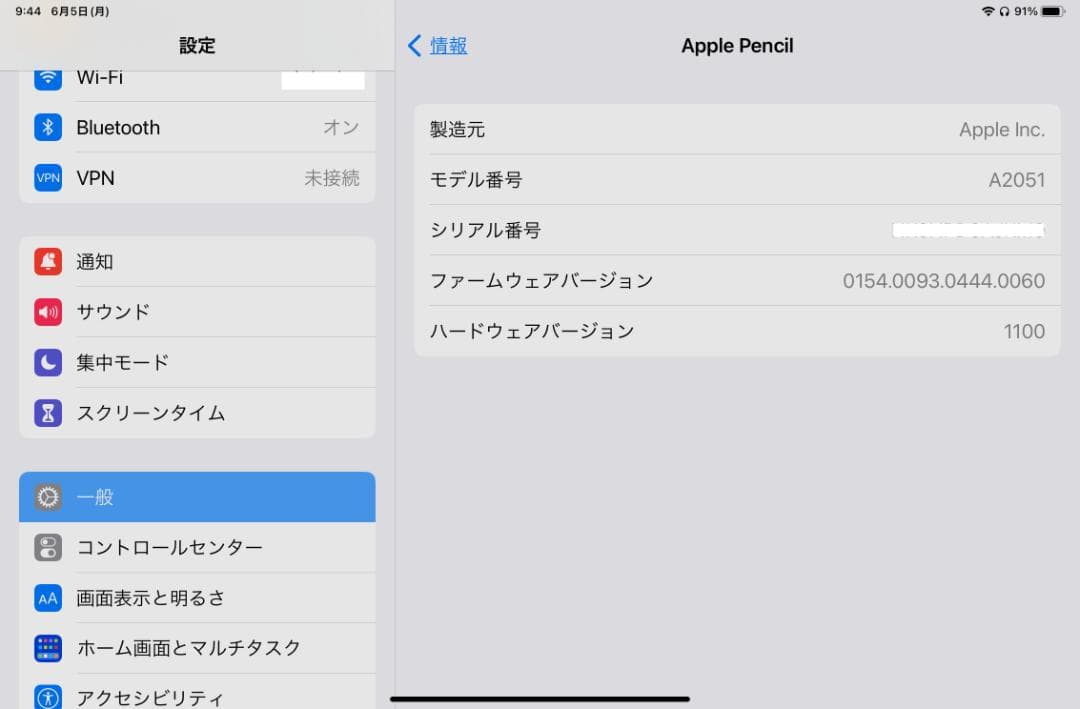Click the 一般 gear icon
Screen dimensions: 1080x709
pos(47,497)
